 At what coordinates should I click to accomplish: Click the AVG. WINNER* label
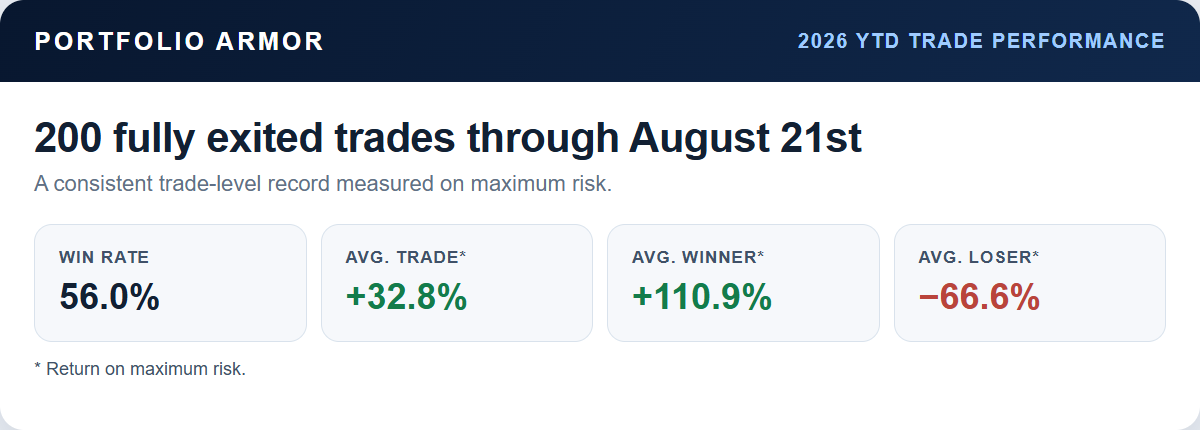pos(698,257)
